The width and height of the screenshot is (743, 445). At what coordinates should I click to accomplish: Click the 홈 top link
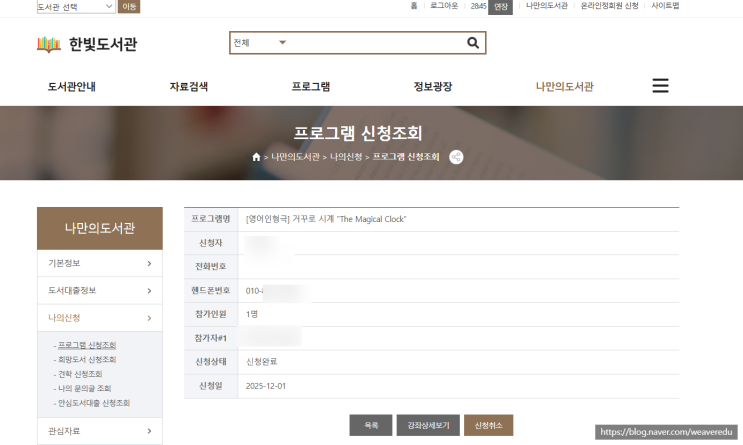(x=414, y=6)
